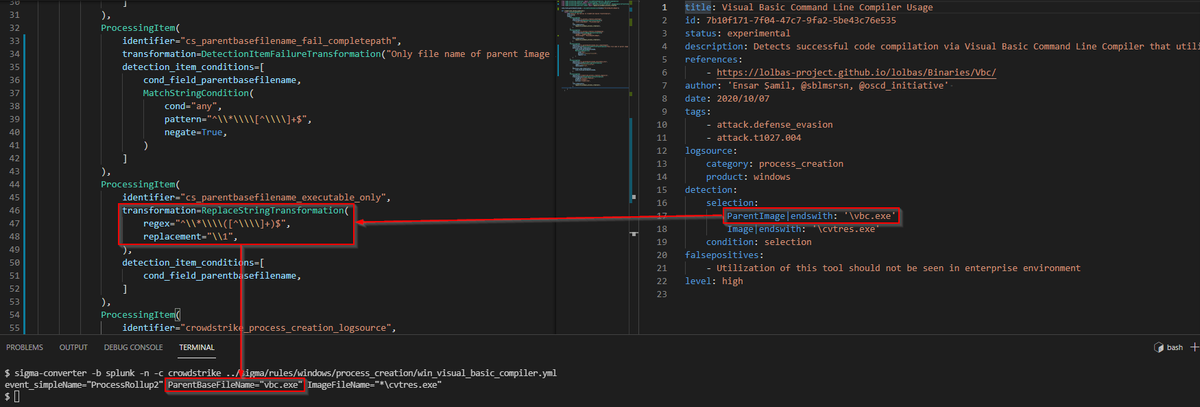Viewport: 1200px width, 407px height.
Task: Click ParentBaseFileName="vbc.exe" in terminal output
Action: [234, 384]
